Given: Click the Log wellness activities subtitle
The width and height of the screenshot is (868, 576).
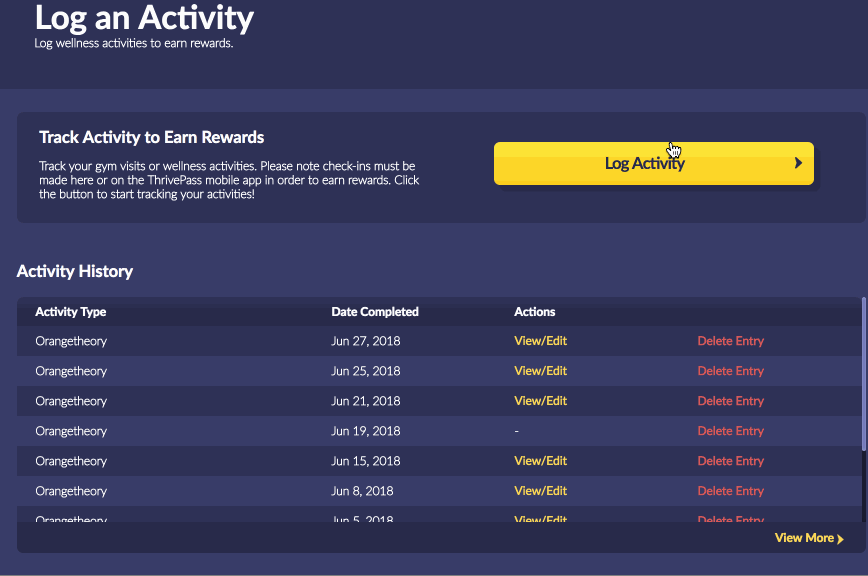Looking at the screenshot, I should [x=133, y=43].
